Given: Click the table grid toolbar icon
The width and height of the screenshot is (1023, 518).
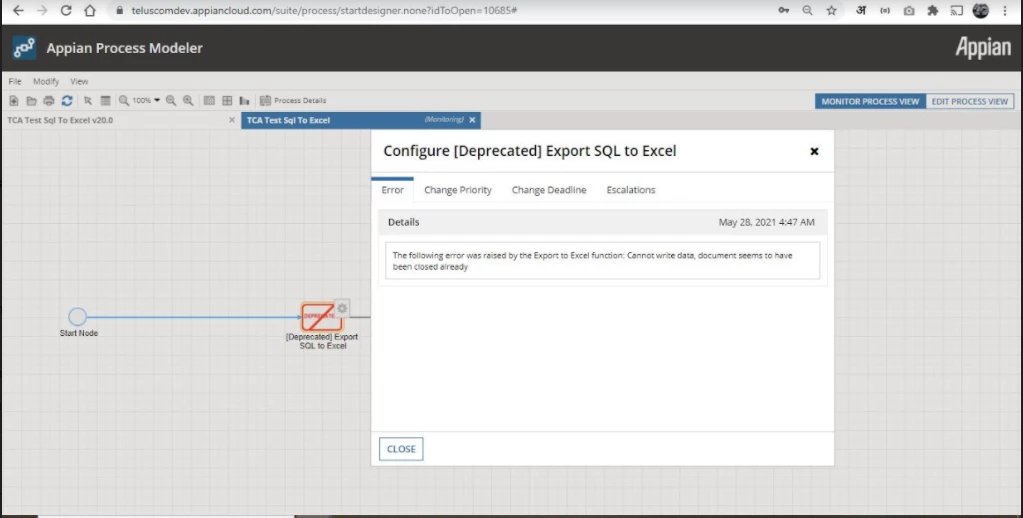Looking at the screenshot, I should pyautogui.click(x=227, y=100).
